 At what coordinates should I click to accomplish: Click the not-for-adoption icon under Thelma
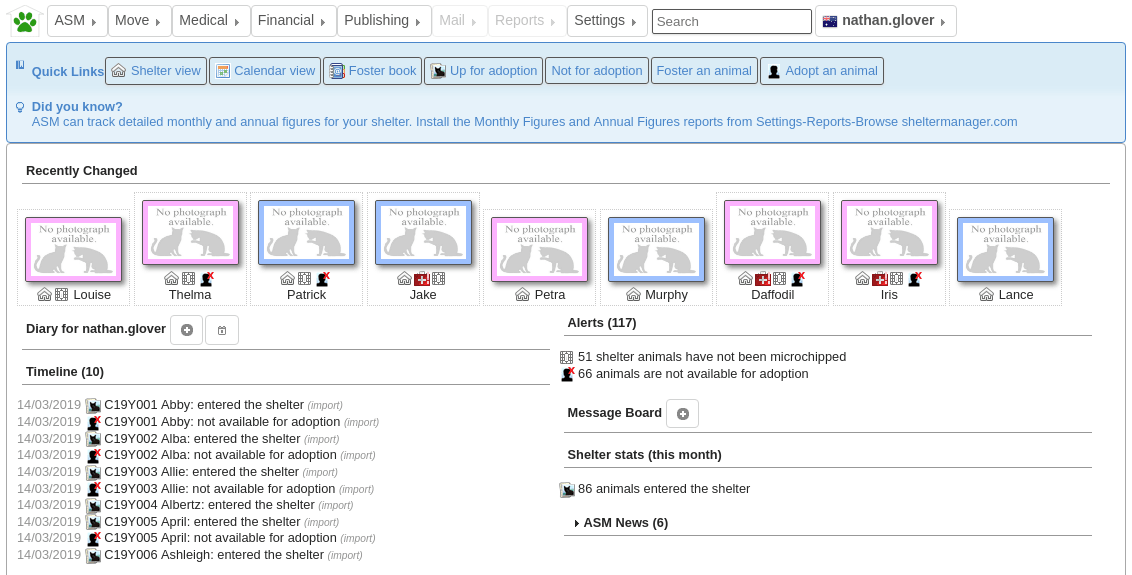click(207, 279)
